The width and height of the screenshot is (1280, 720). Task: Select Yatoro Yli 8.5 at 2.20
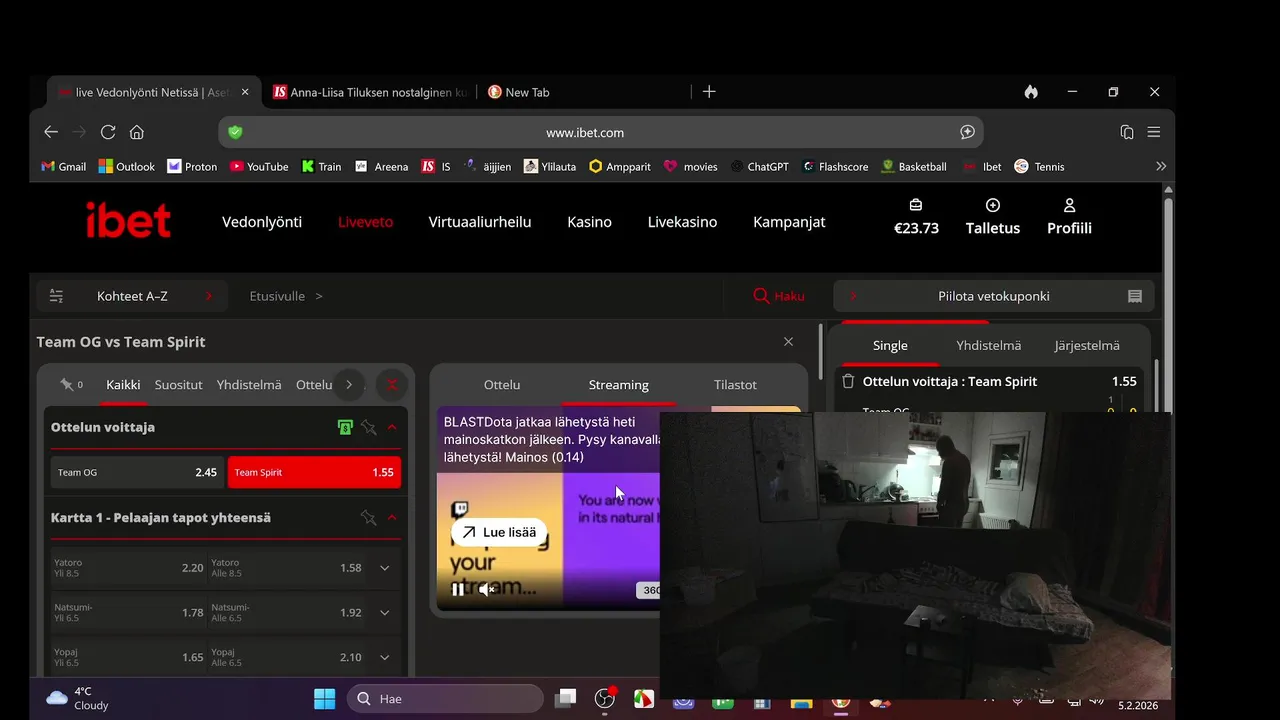[129, 568]
